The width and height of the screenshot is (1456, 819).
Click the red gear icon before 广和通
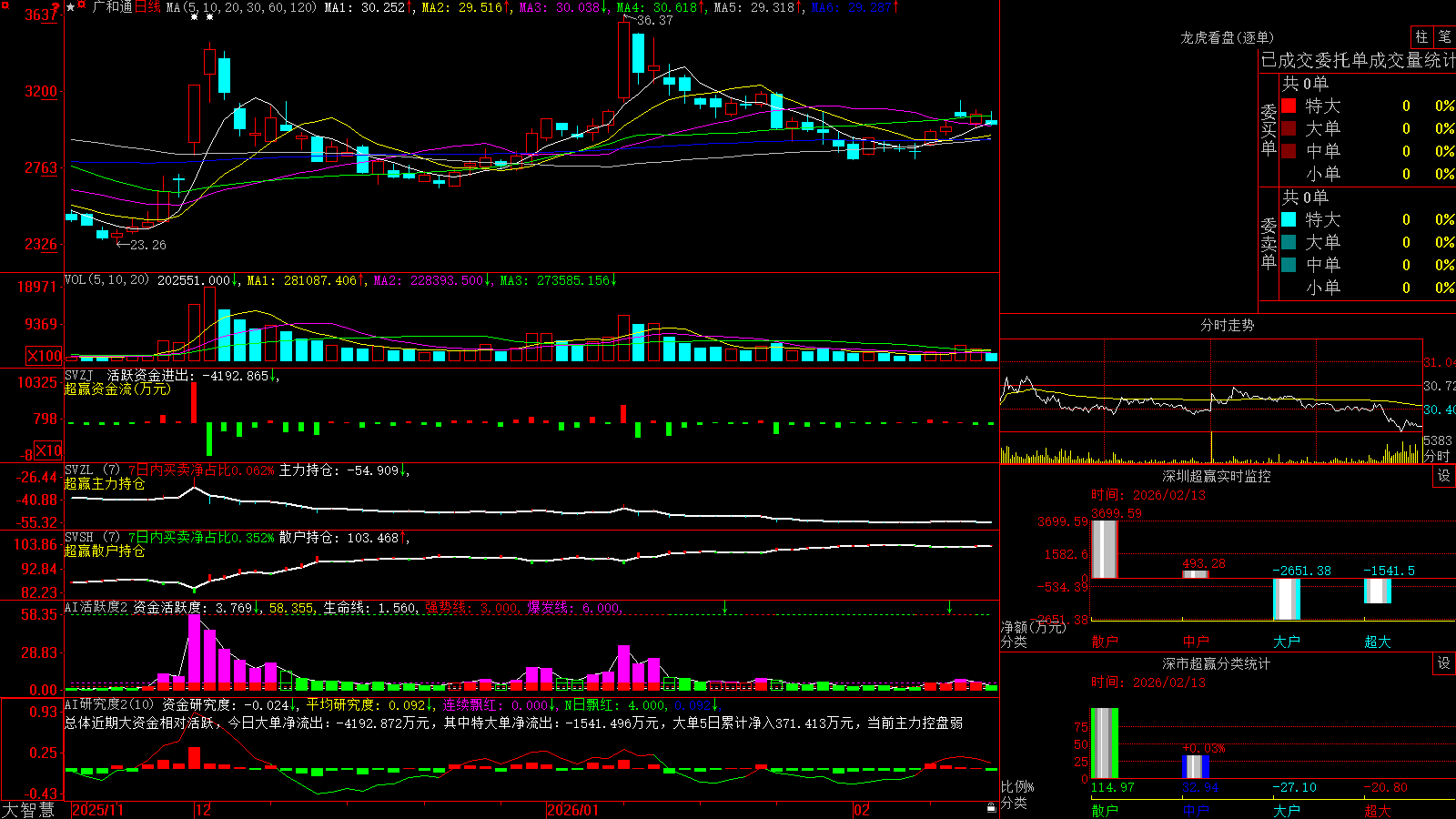(82, 5)
